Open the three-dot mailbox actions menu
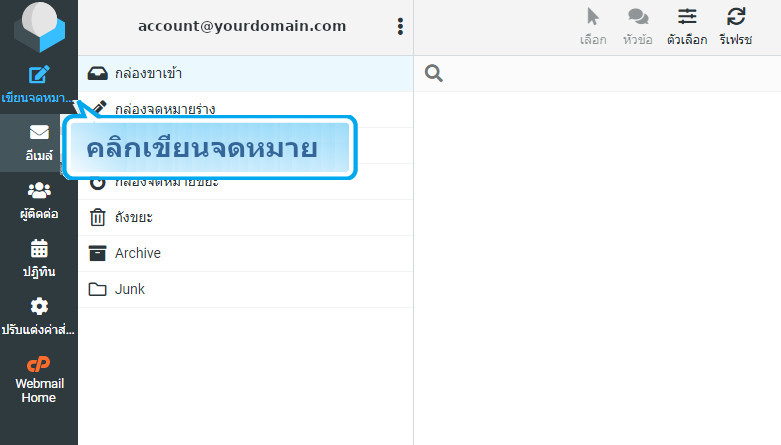781x445 pixels. point(400,26)
